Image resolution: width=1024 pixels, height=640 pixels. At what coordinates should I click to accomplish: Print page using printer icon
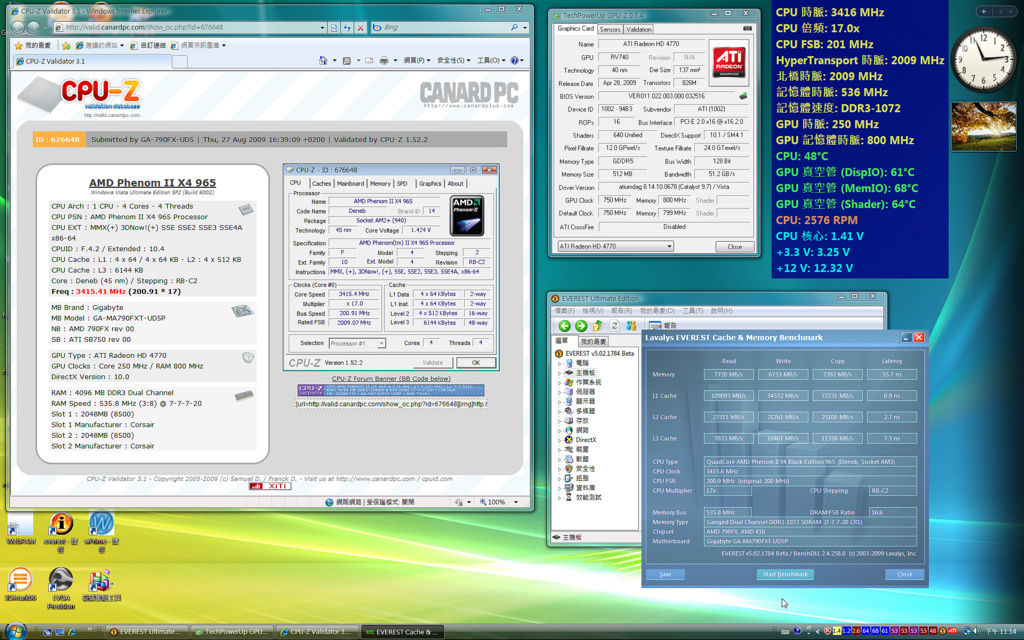point(384,60)
